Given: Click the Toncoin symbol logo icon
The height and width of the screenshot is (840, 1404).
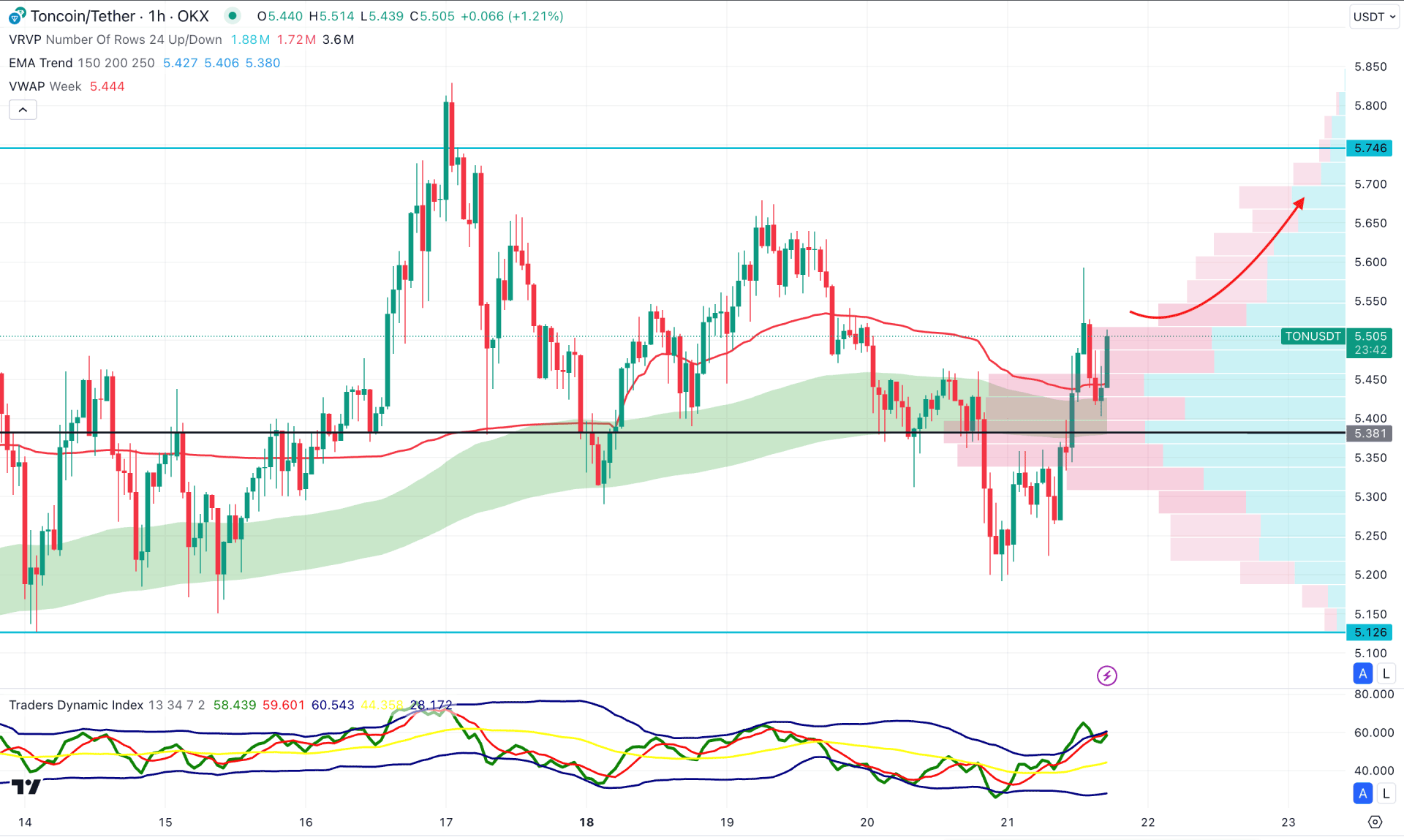Looking at the screenshot, I should (x=16, y=16).
